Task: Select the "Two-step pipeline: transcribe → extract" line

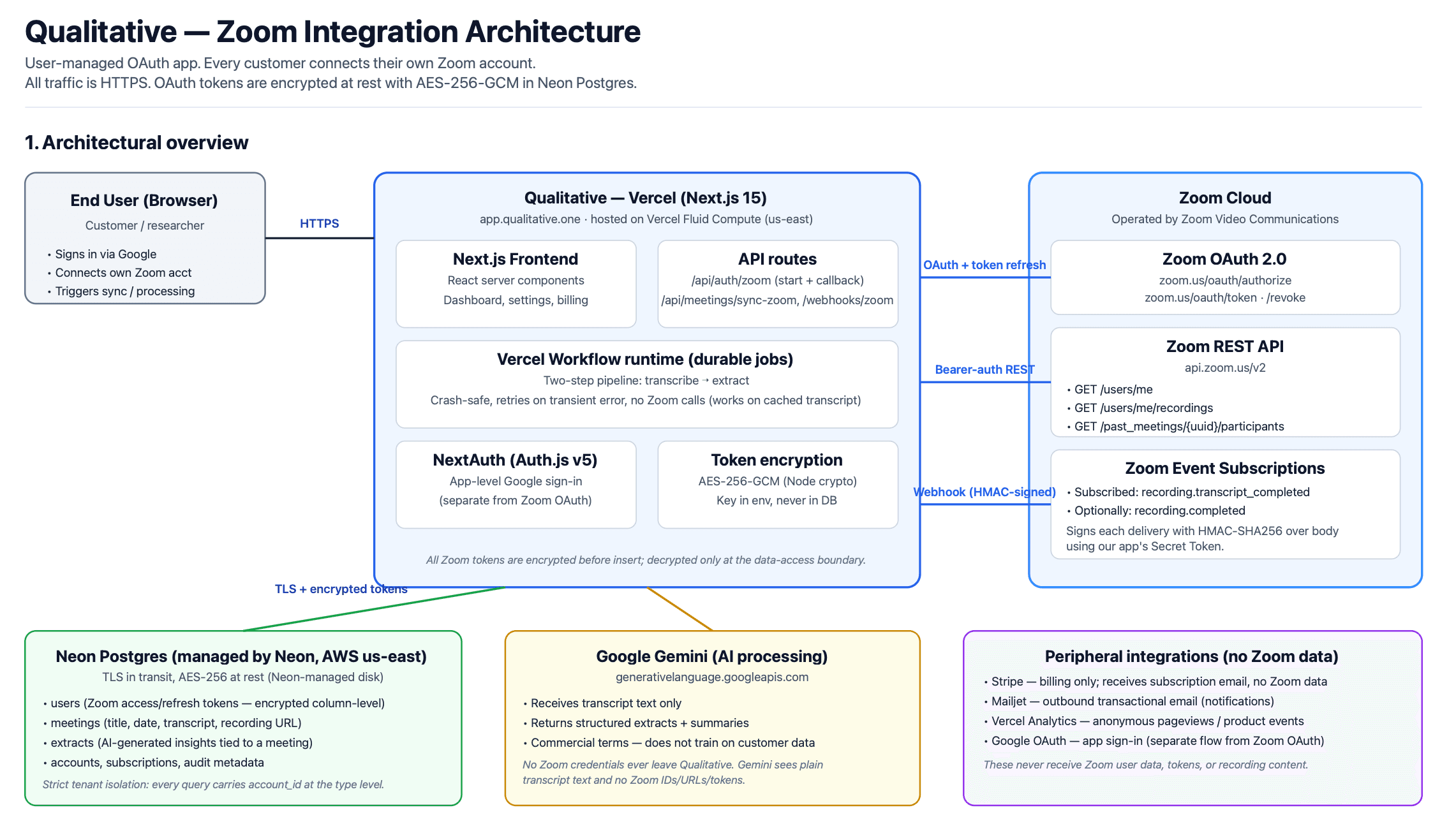Action: 646,380
